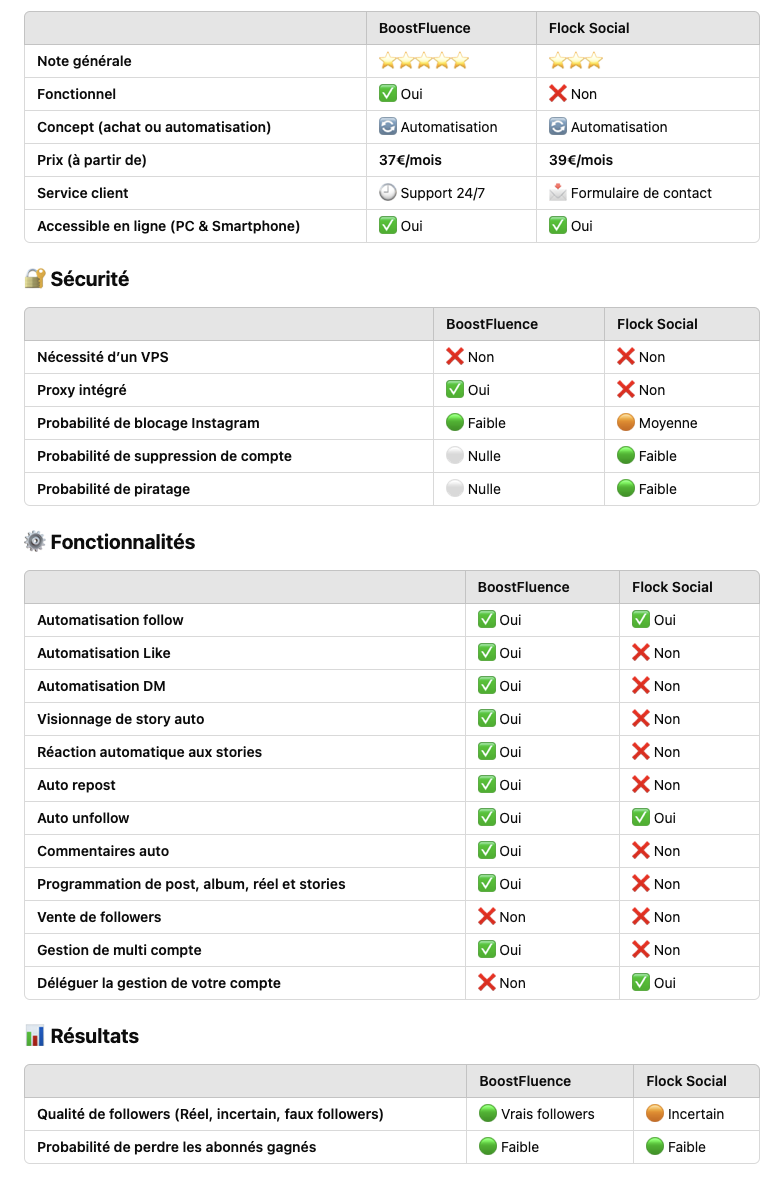Click green checkmark in BoostFluence Fonctionnel row
Screen dimensions: 778x1178
coord(387,93)
